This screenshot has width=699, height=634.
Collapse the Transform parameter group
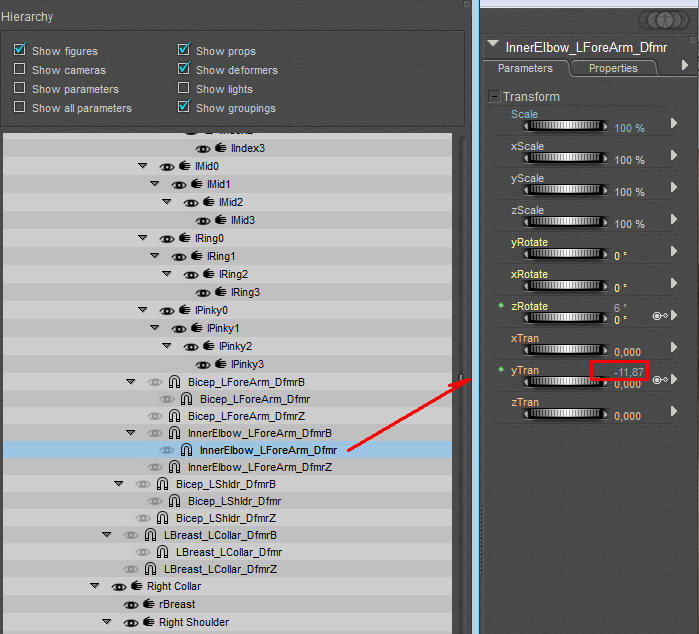[x=494, y=96]
